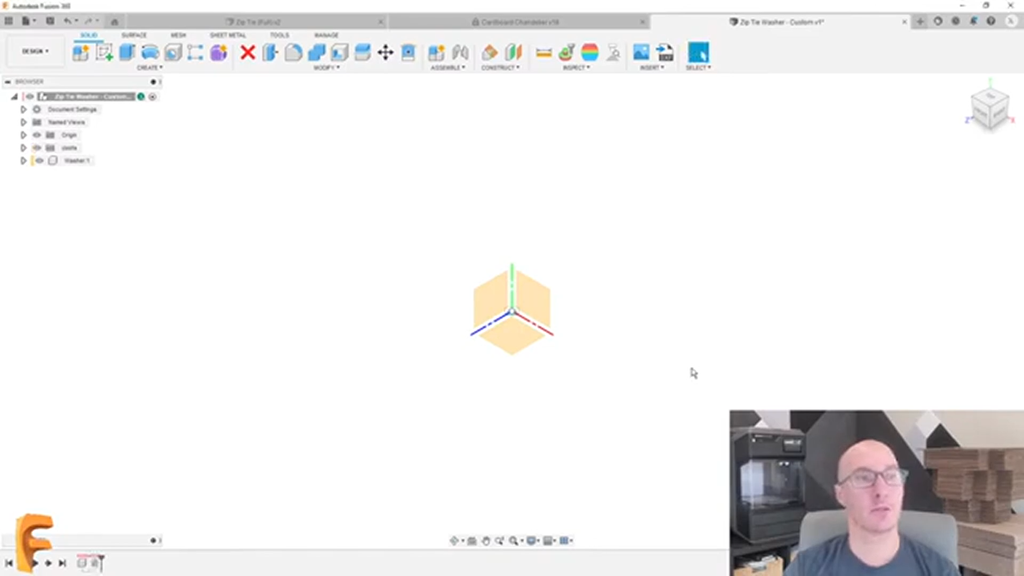Click the Create Sketch tool icon

point(104,52)
